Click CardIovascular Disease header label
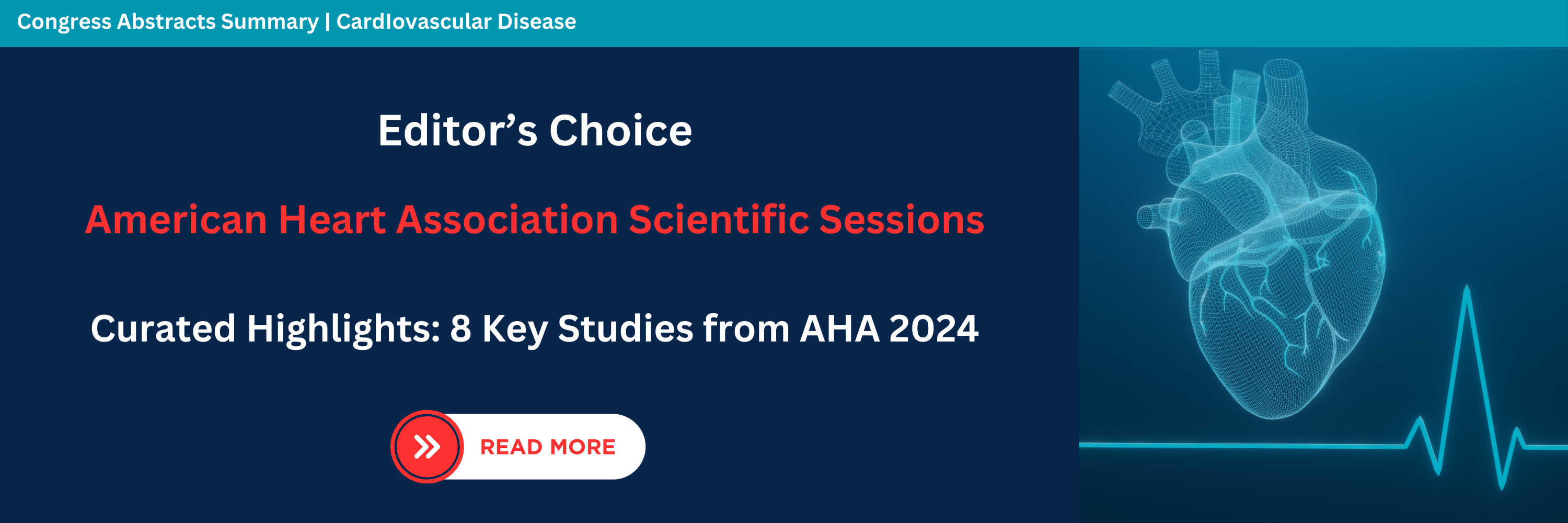Image resolution: width=1568 pixels, height=523 pixels. pos(456,22)
